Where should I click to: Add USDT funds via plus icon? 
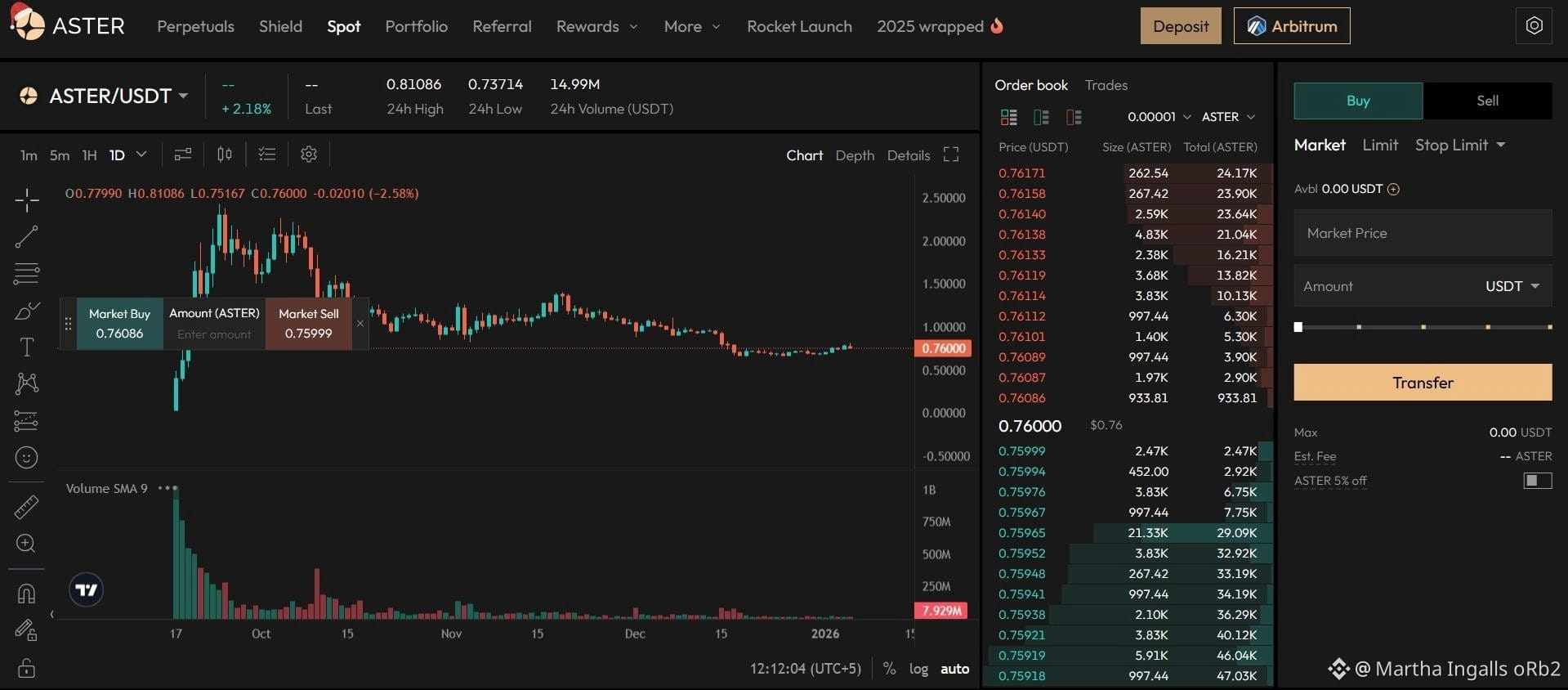(1394, 189)
